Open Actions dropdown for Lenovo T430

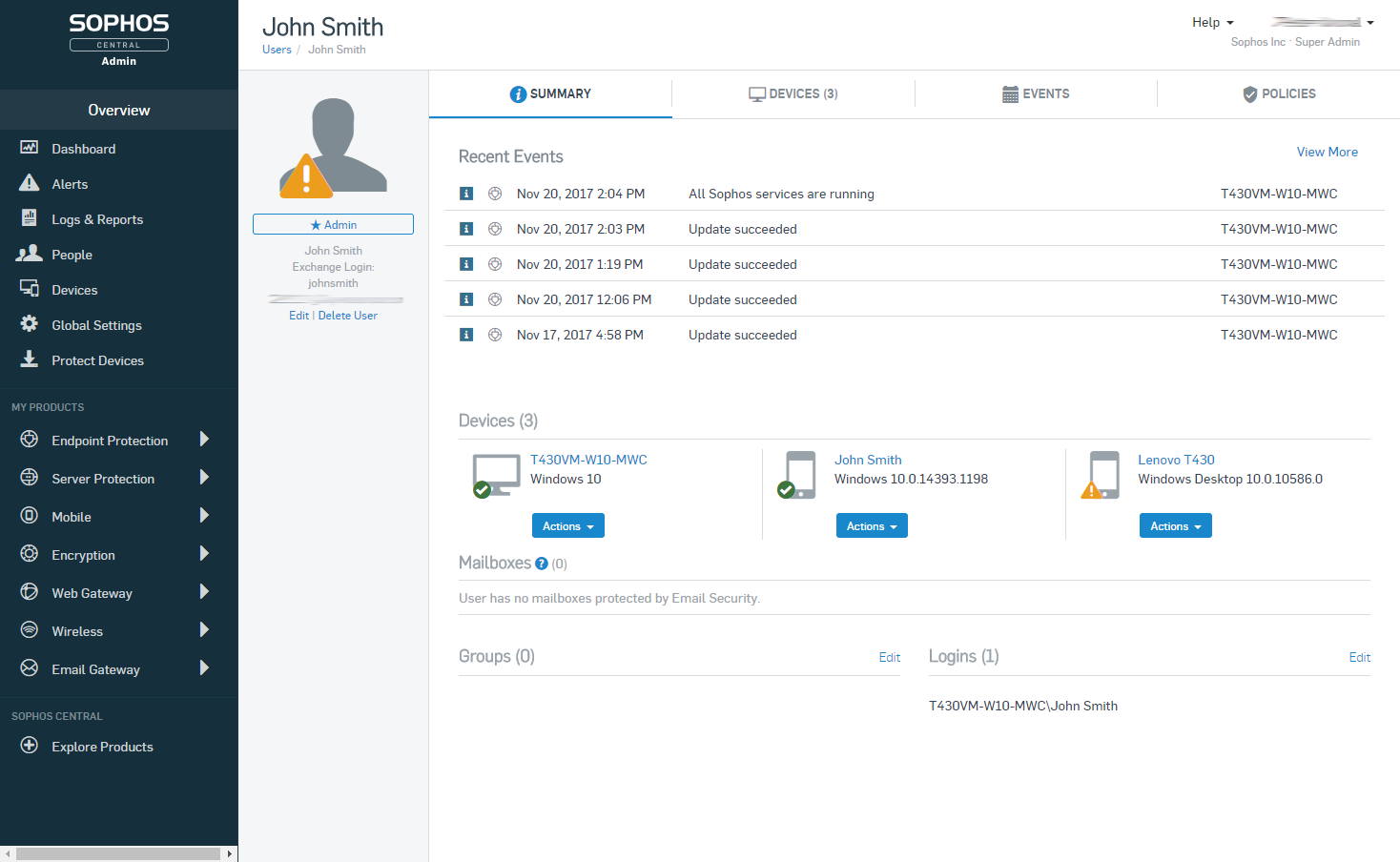coord(1176,525)
